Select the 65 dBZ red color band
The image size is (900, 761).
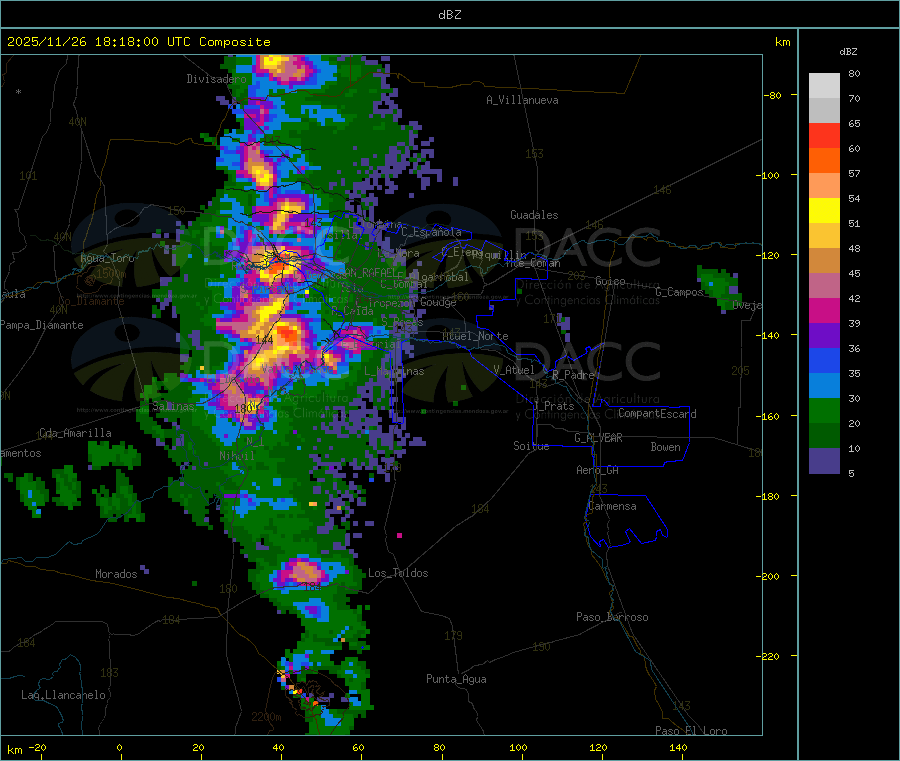tap(824, 135)
